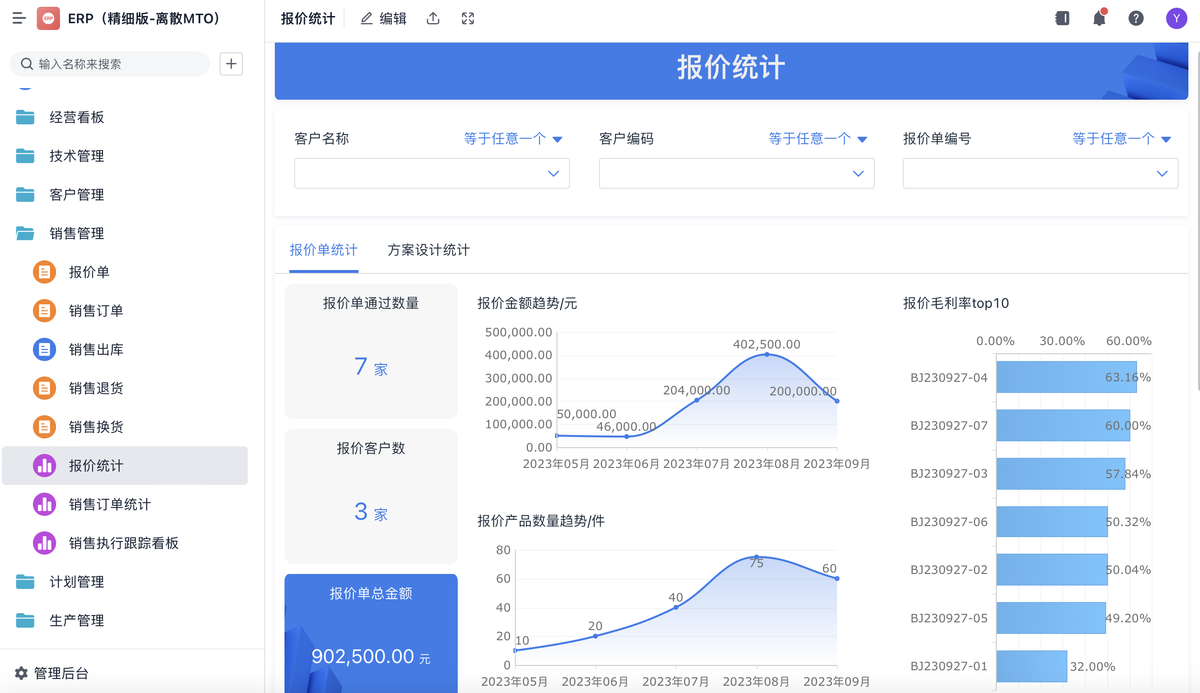Collapse the 销售管理 folder

tap(76, 233)
